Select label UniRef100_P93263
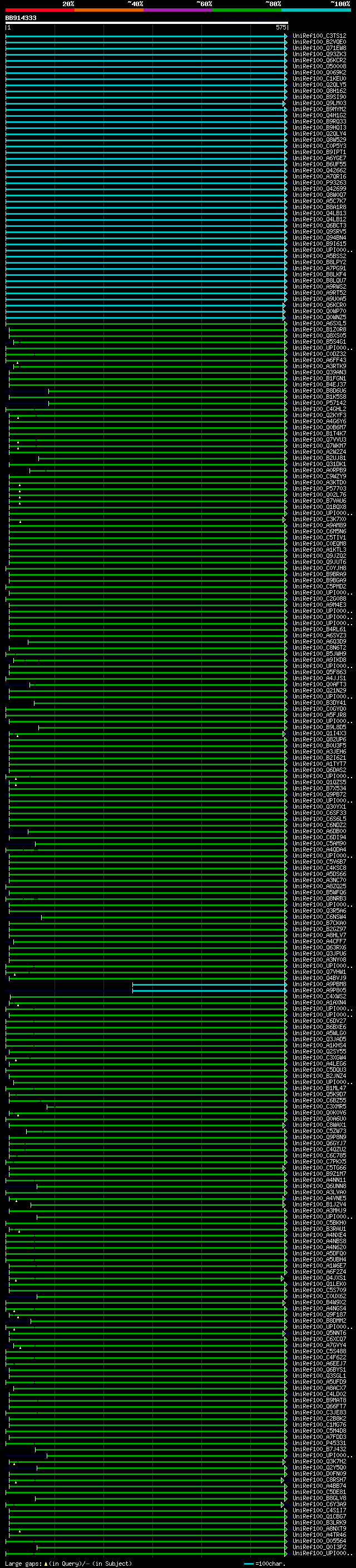The height and width of the screenshot is (1568, 356). (319, 182)
